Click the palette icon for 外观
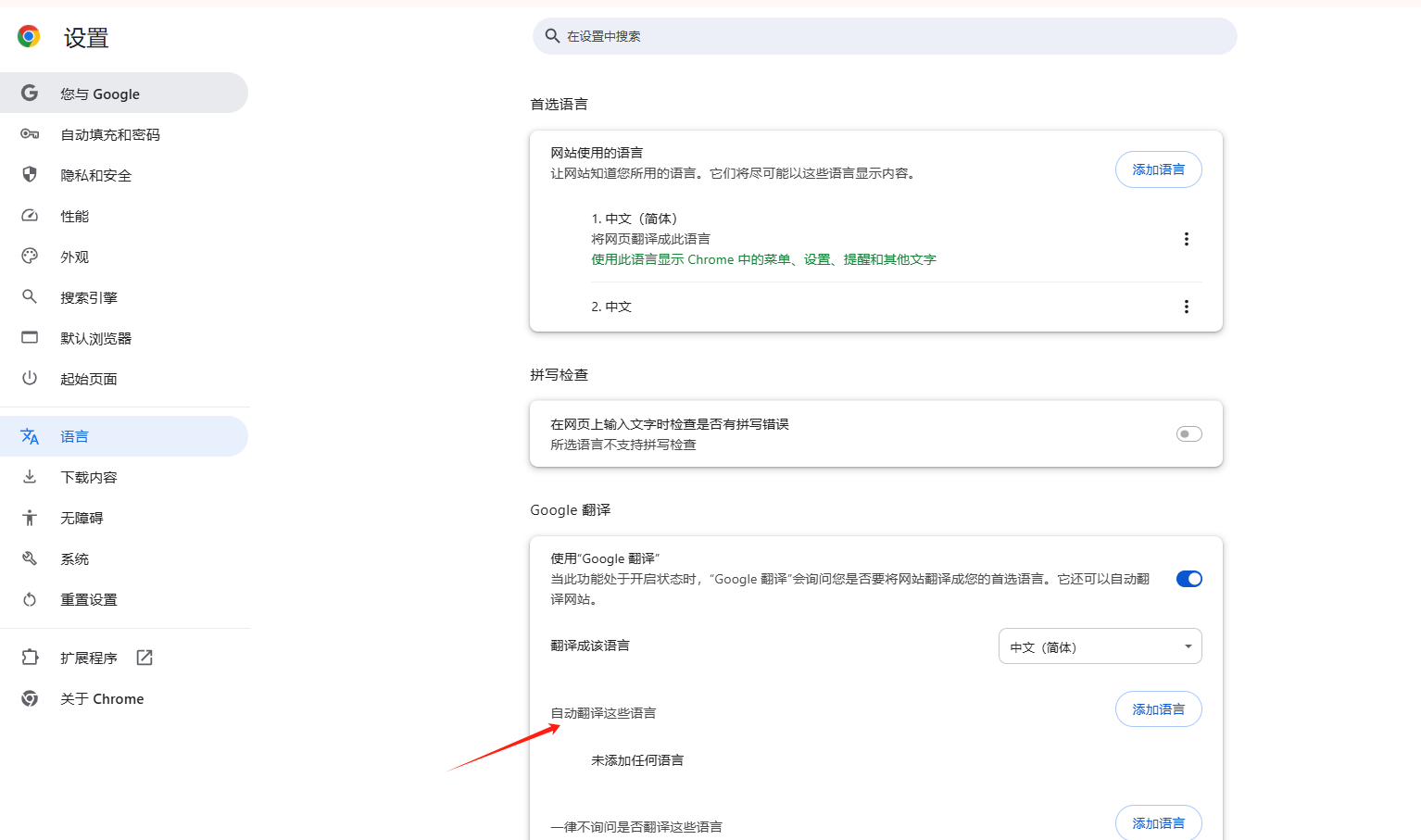1421x840 pixels. 30,256
